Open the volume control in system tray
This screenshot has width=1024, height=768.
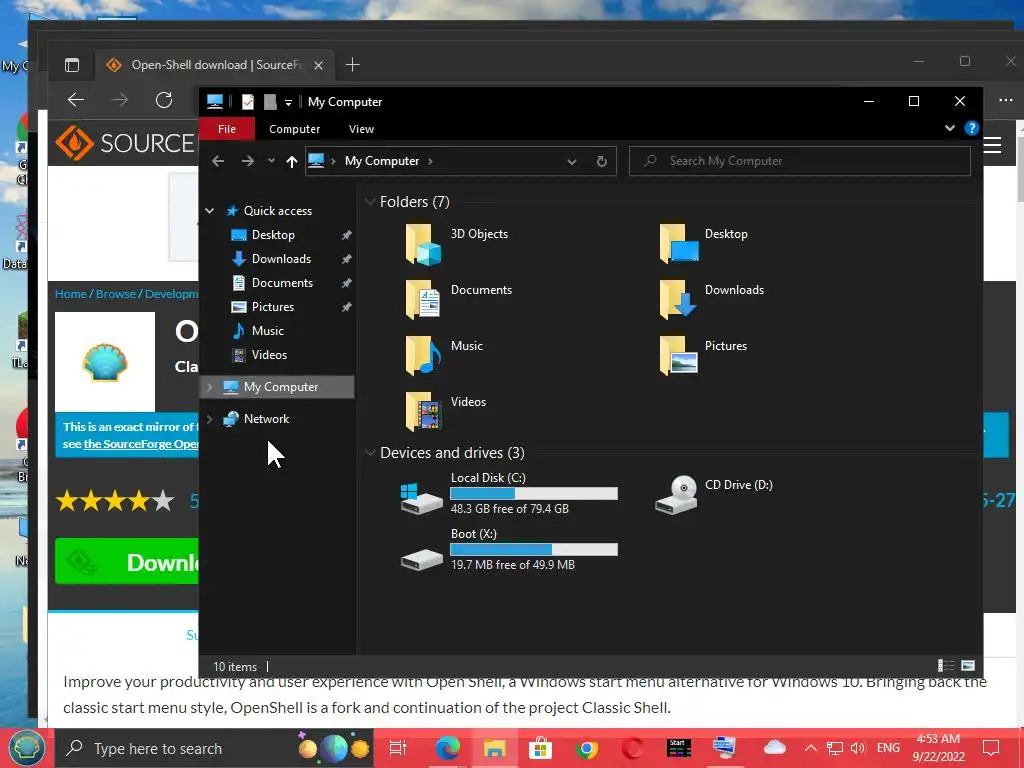click(x=857, y=748)
